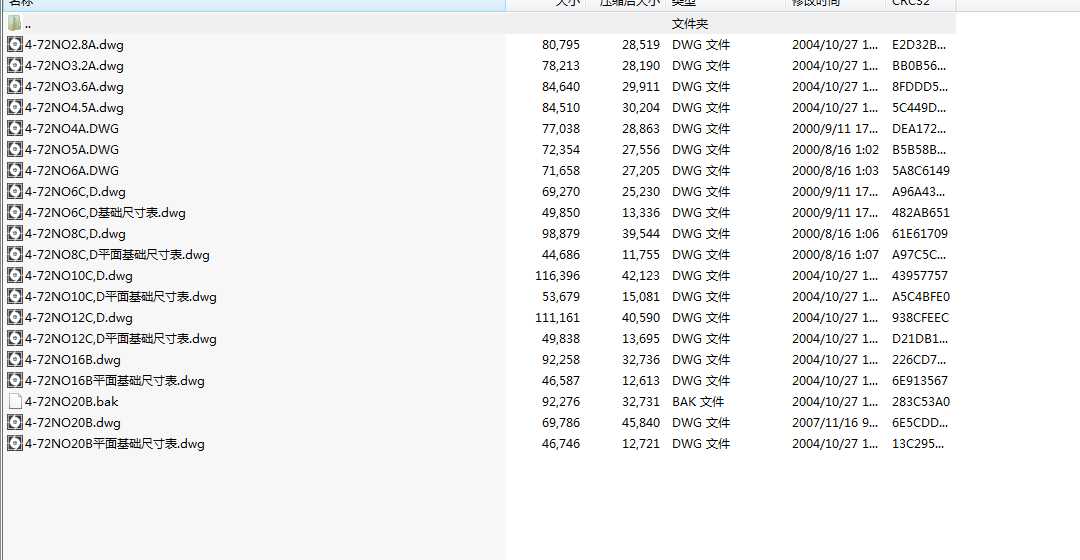Select the DWG icon of 4-72NO12C,D.dwg

tap(14, 318)
